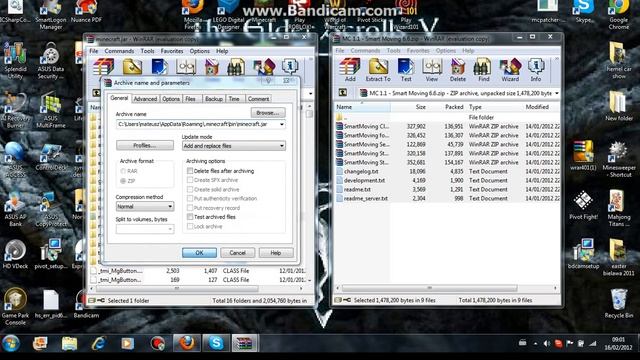The image size is (640, 360).
Task: Open the Update mode dropdown
Action: (x=233, y=146)
